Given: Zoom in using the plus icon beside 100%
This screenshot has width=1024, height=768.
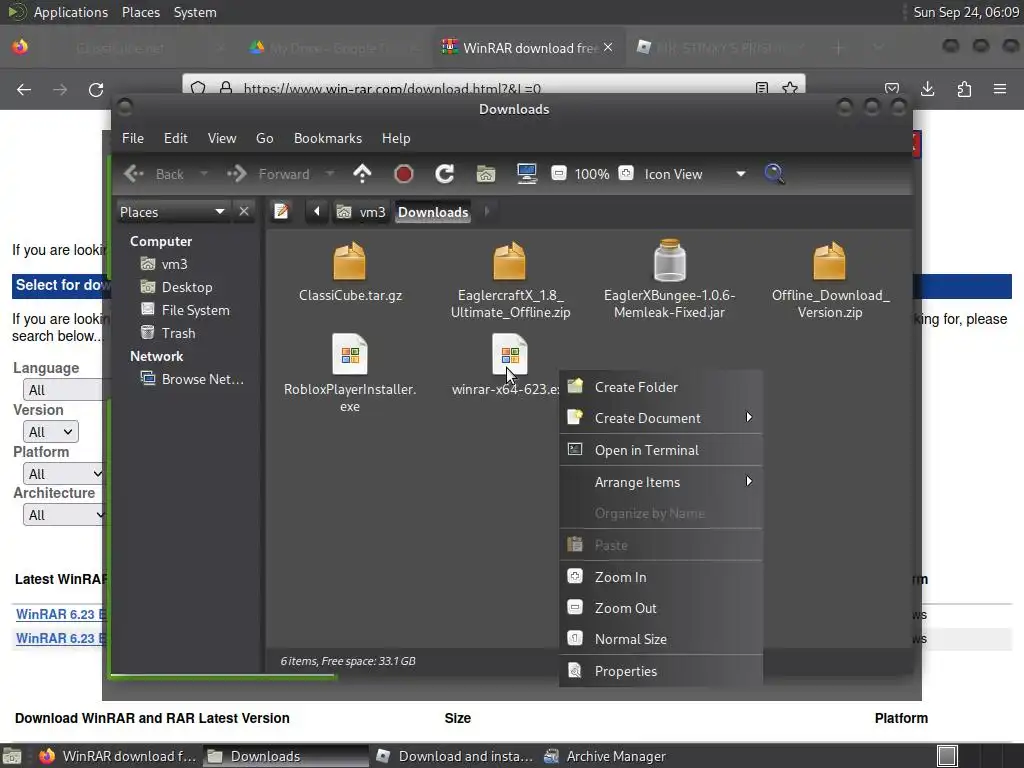Looking at the screenshot, I should pyautogui.click(x=626, y=173).
